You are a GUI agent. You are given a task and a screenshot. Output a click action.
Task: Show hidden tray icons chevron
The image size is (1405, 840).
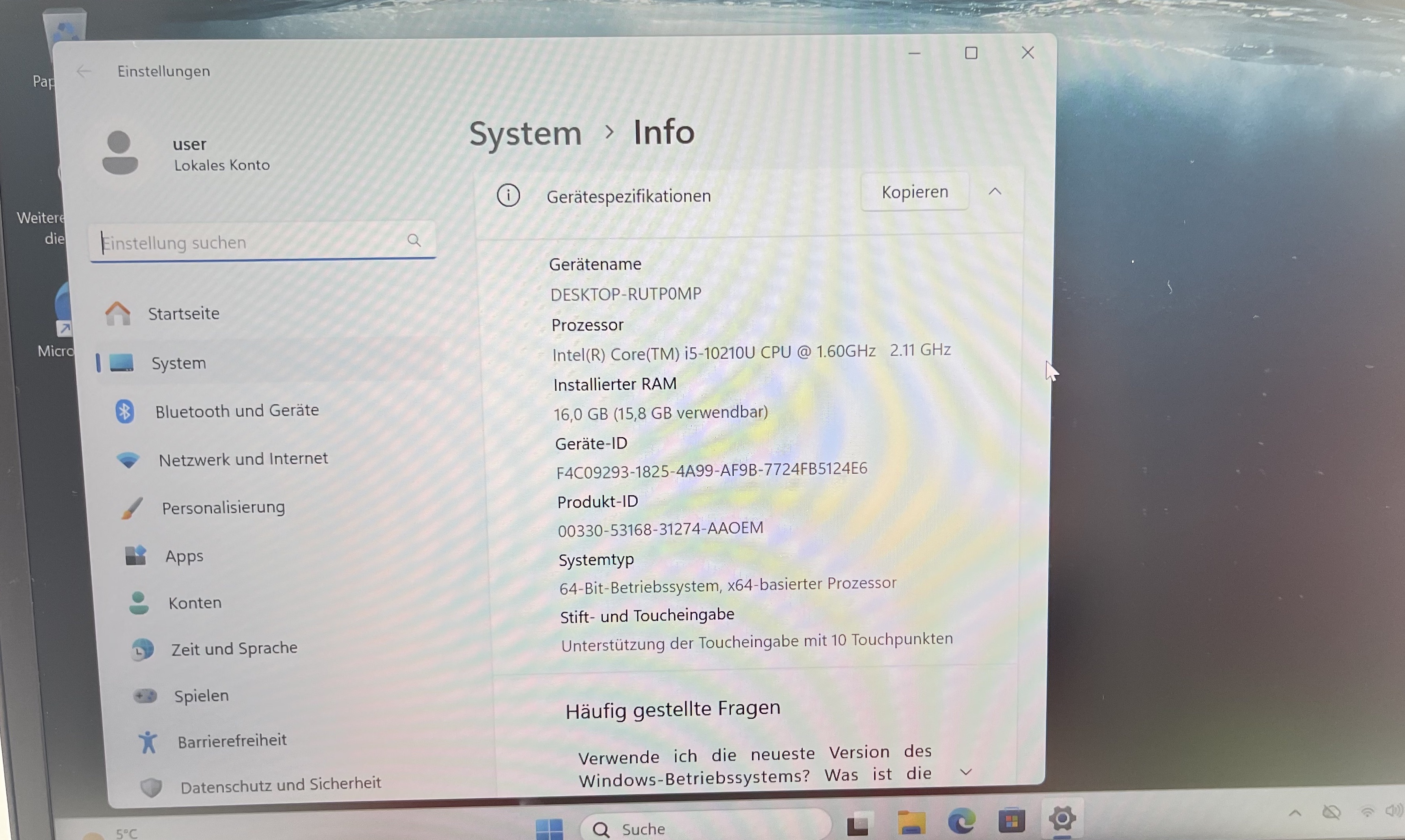[x=1295, y=813]
